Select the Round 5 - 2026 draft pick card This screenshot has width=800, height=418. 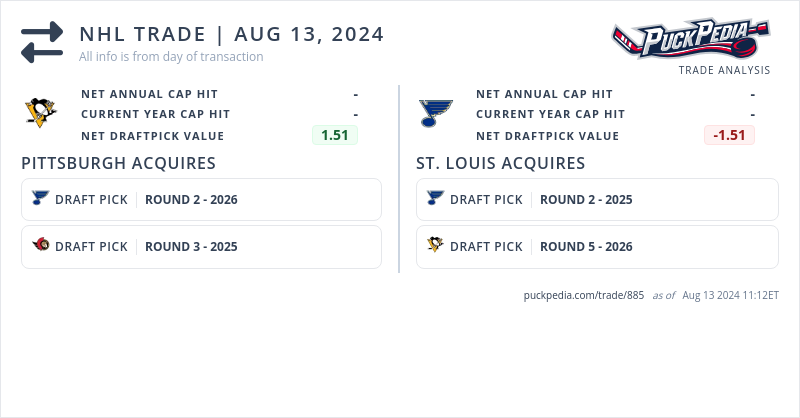tap(596, 247)
